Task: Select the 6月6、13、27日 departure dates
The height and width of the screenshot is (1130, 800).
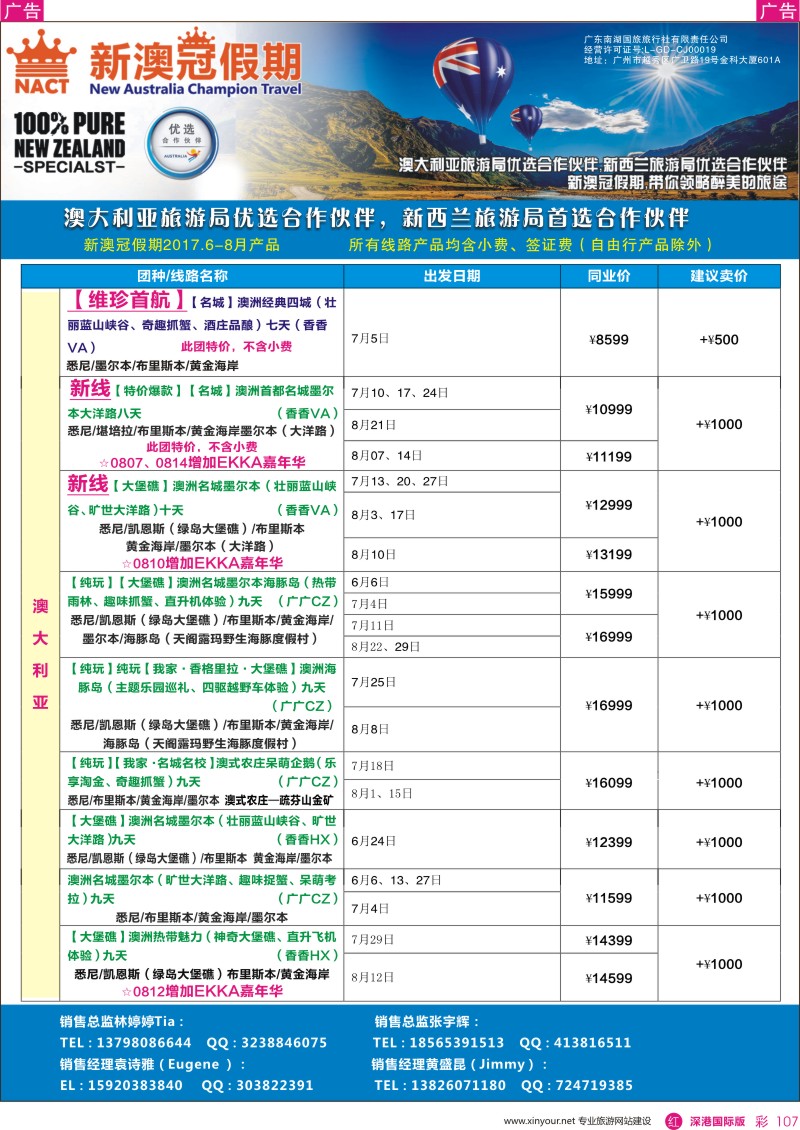Action: [x=396, y=880]
